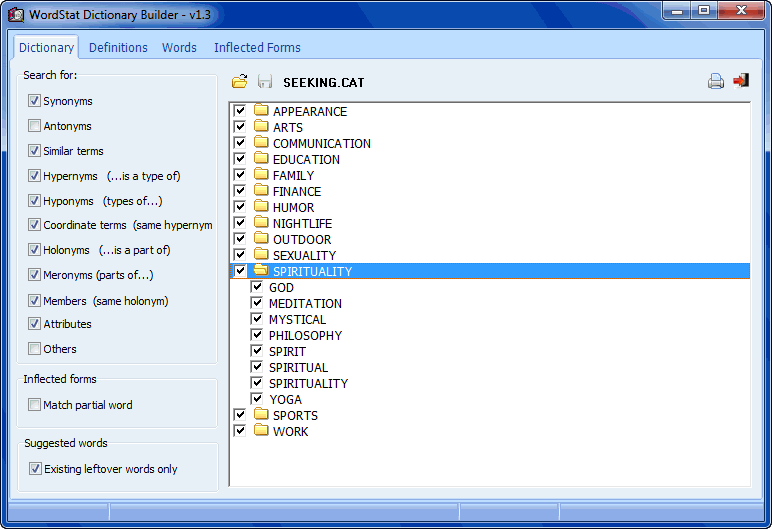
Task: Select the highlighted SPIRITUALITY category label
Action: pyautogui.click(x=312, y=271)
